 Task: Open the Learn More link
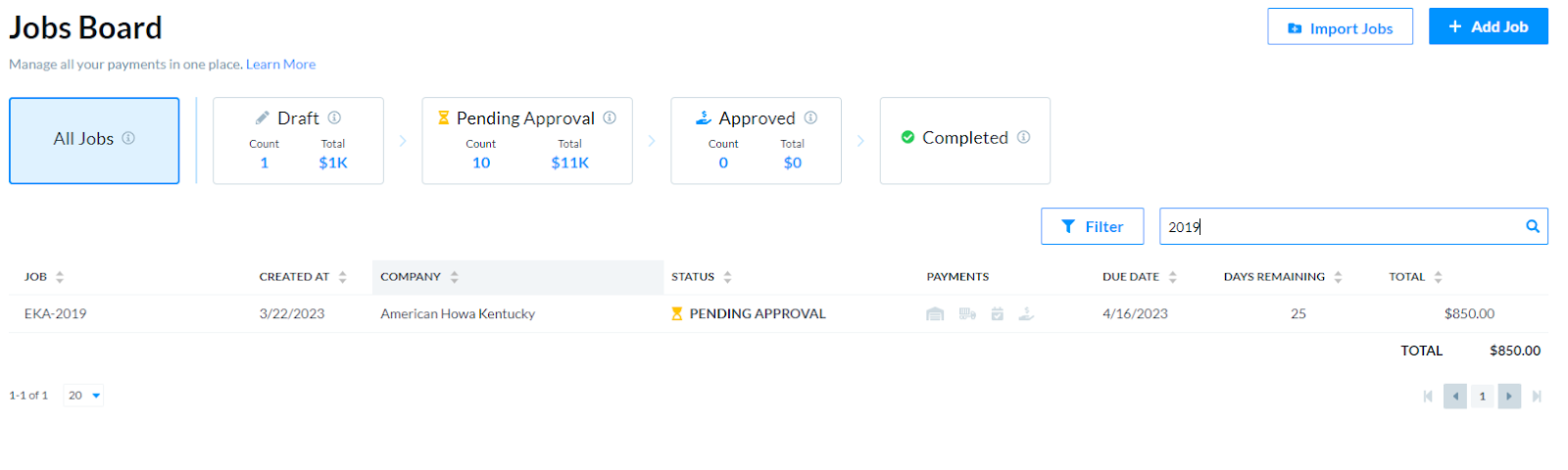click(x=280, y=65)
